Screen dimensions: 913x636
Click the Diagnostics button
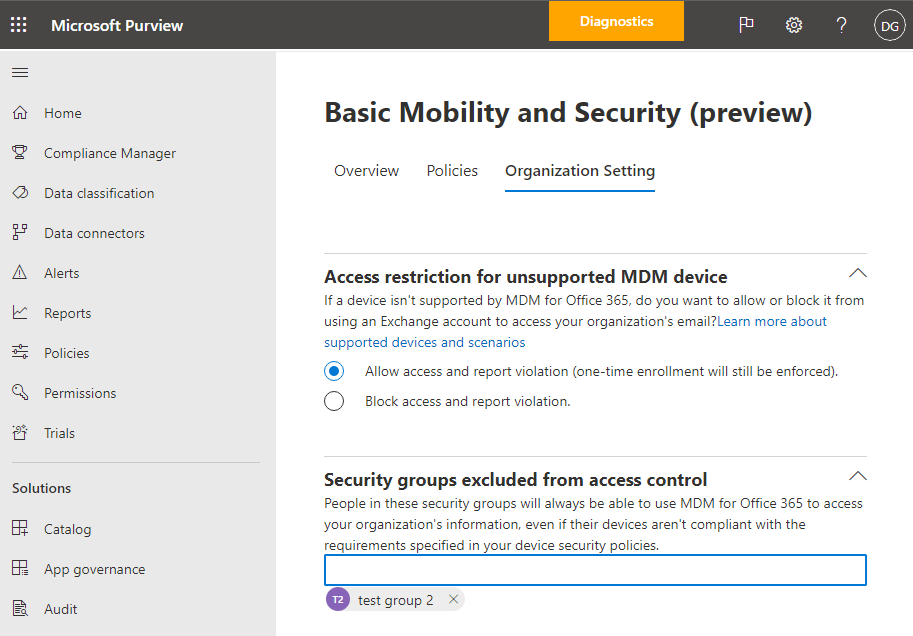click(x=616, y=21)
